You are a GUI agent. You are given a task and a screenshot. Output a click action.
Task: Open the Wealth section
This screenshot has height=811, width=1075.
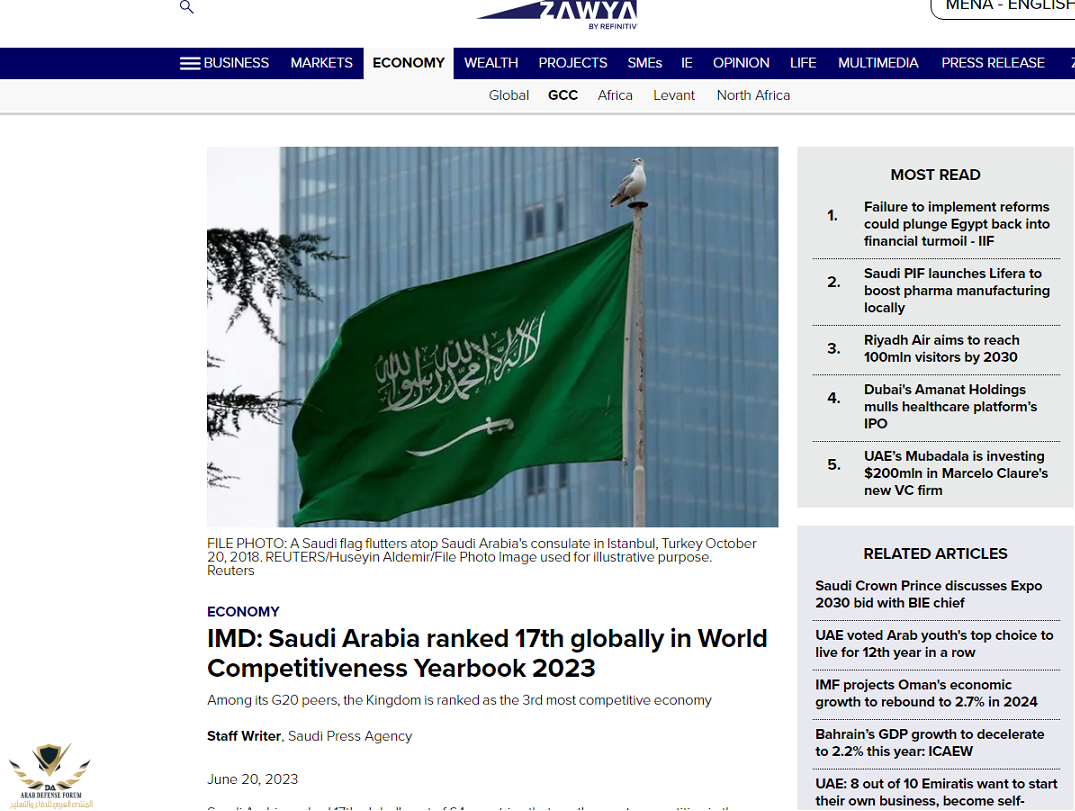pyautogui.click(x=491, y=63)
